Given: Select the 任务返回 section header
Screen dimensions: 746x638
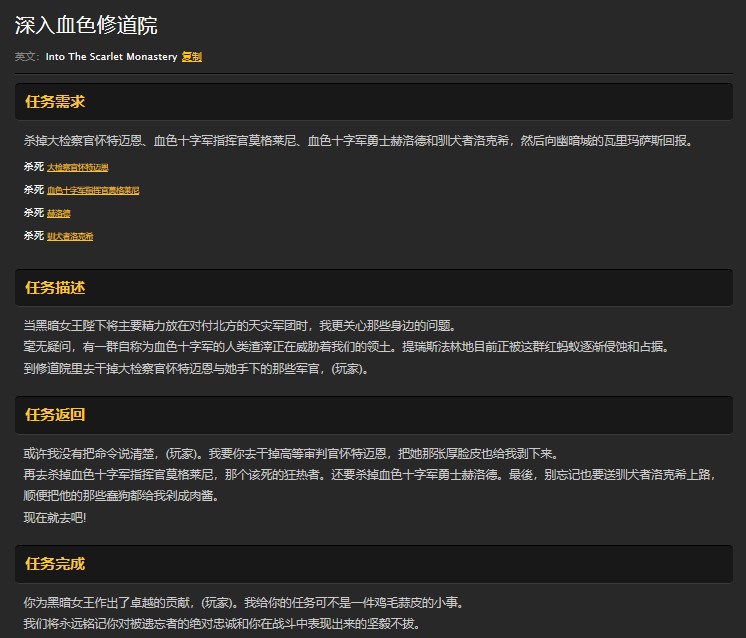Looking at the screenshot, I should pos(55,415).
